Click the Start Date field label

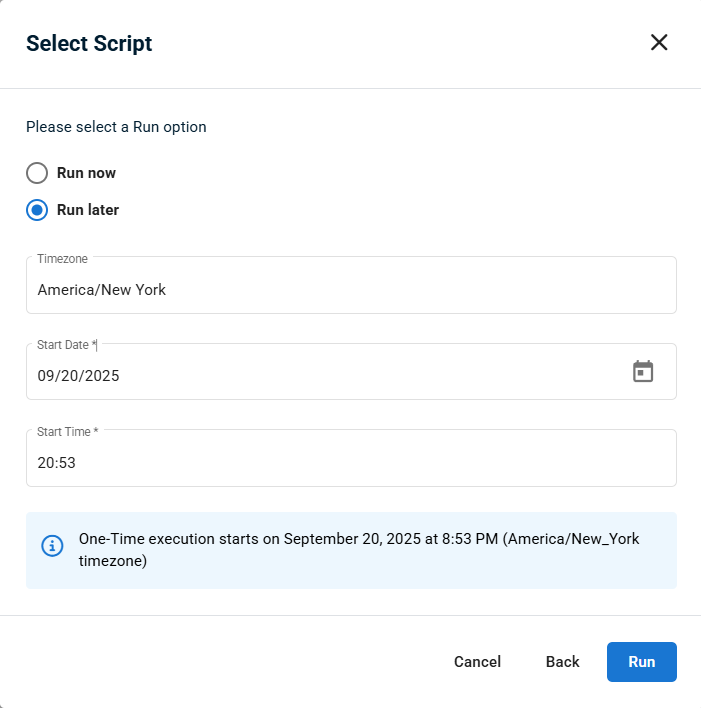point(67,345)
